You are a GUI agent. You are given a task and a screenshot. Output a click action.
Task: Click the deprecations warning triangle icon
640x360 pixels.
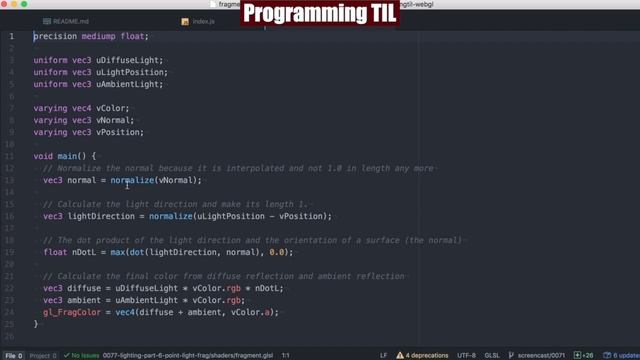(400, 356)
